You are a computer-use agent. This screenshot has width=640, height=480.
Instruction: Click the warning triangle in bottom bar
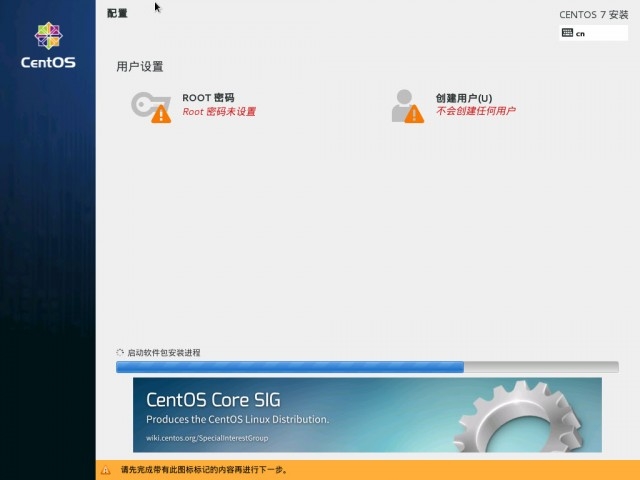[x=106, y=470]
